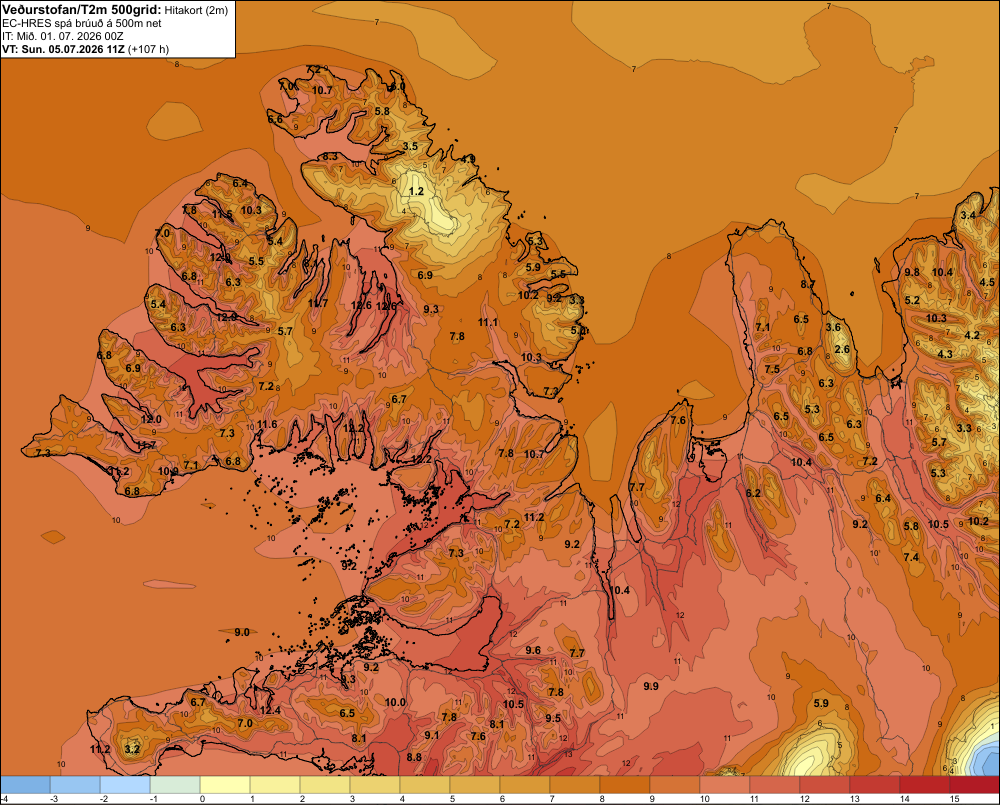The image size is (1000, 805).
Task: Click the title text 'Veðurstofan/T2m 500grid:'
Action: (x=82, y=10)
